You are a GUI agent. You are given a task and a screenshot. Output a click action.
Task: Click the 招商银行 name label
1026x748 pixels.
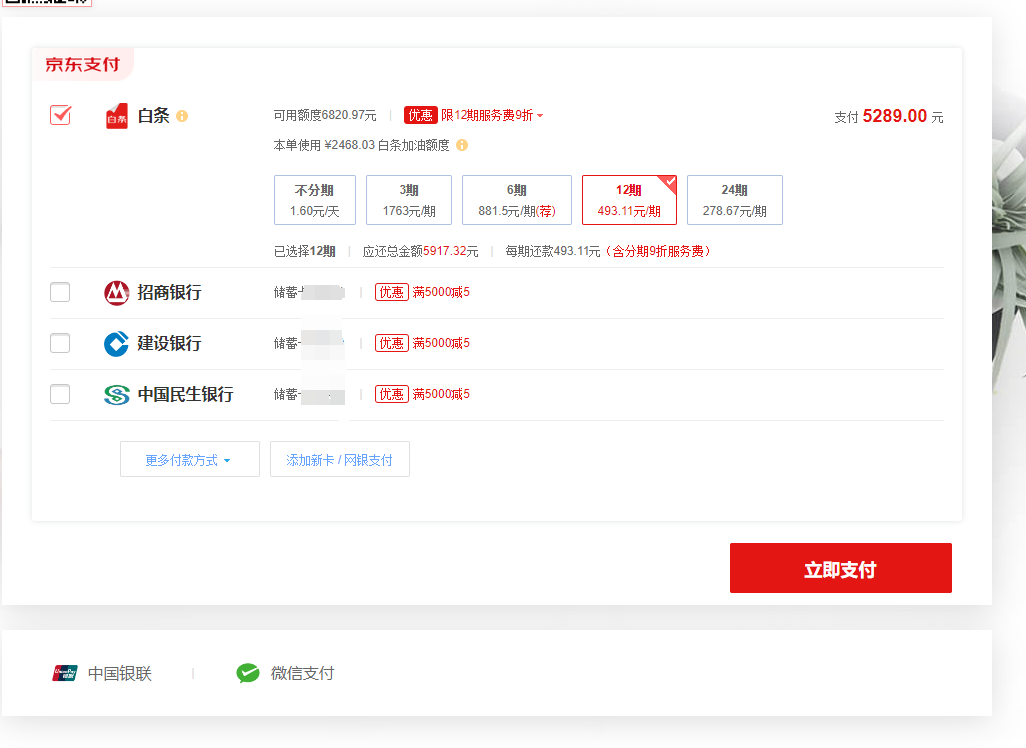coord(169,293)
